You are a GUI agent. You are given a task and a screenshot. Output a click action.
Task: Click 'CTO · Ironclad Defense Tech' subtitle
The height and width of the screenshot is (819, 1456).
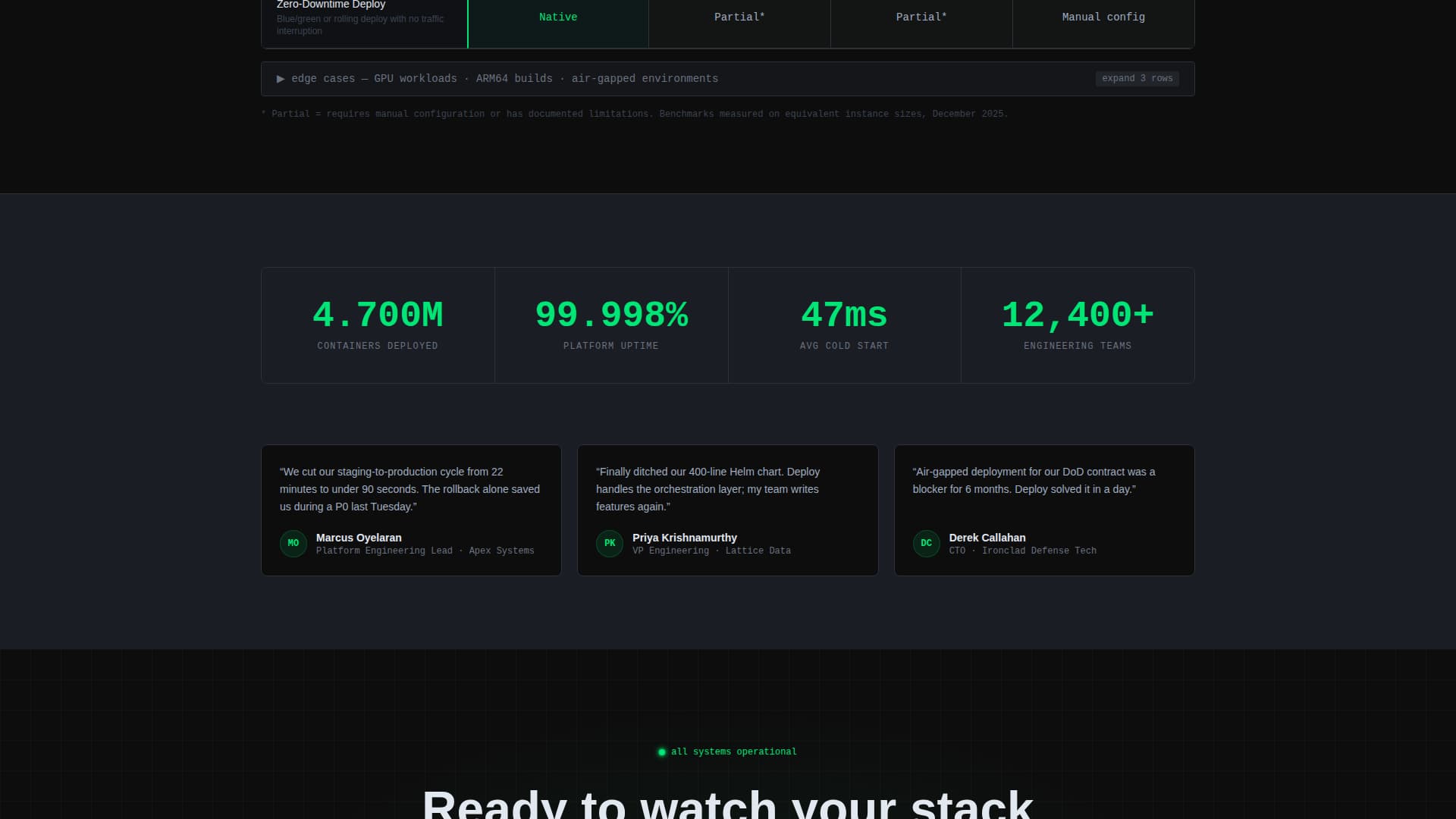click(1023, 551)
